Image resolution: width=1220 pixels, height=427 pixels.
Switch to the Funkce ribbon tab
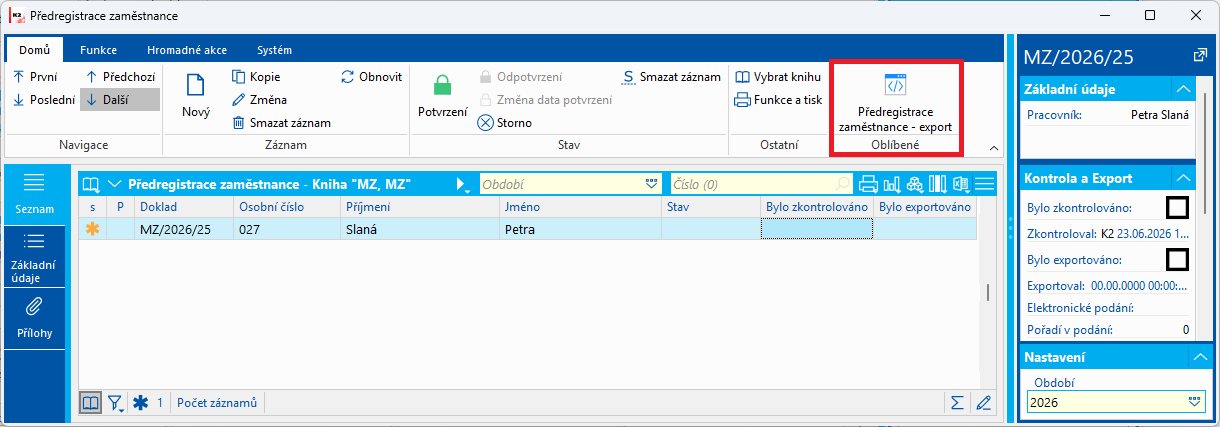pos(99,49)
